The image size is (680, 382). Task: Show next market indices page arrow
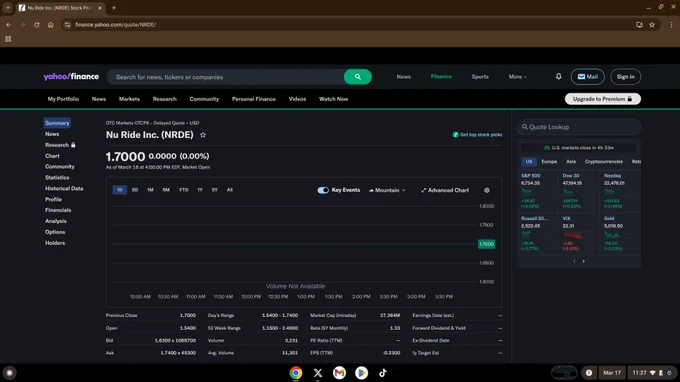pyautogui.click(x=583, y=261)
